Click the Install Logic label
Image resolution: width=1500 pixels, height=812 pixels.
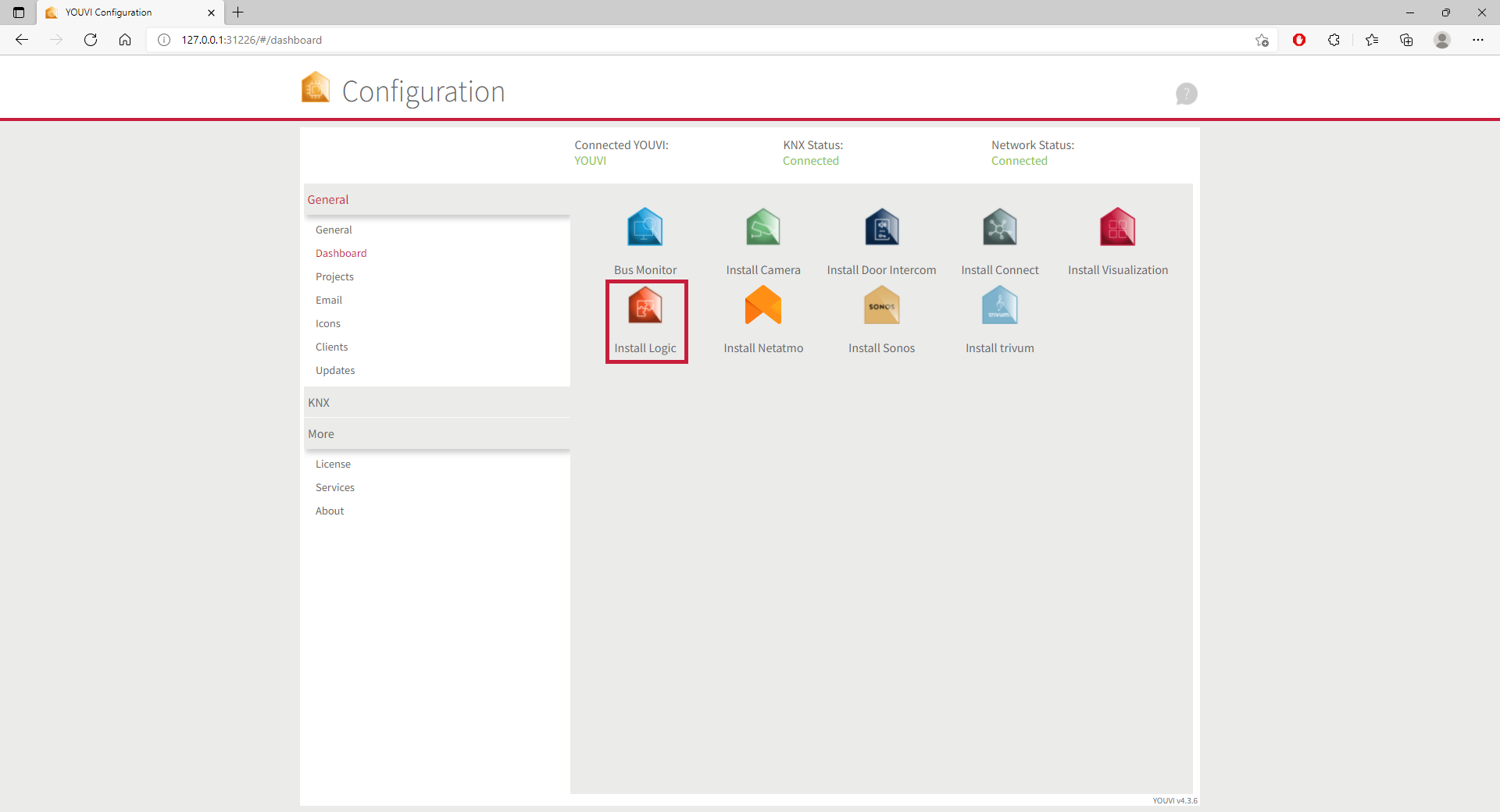645,348
